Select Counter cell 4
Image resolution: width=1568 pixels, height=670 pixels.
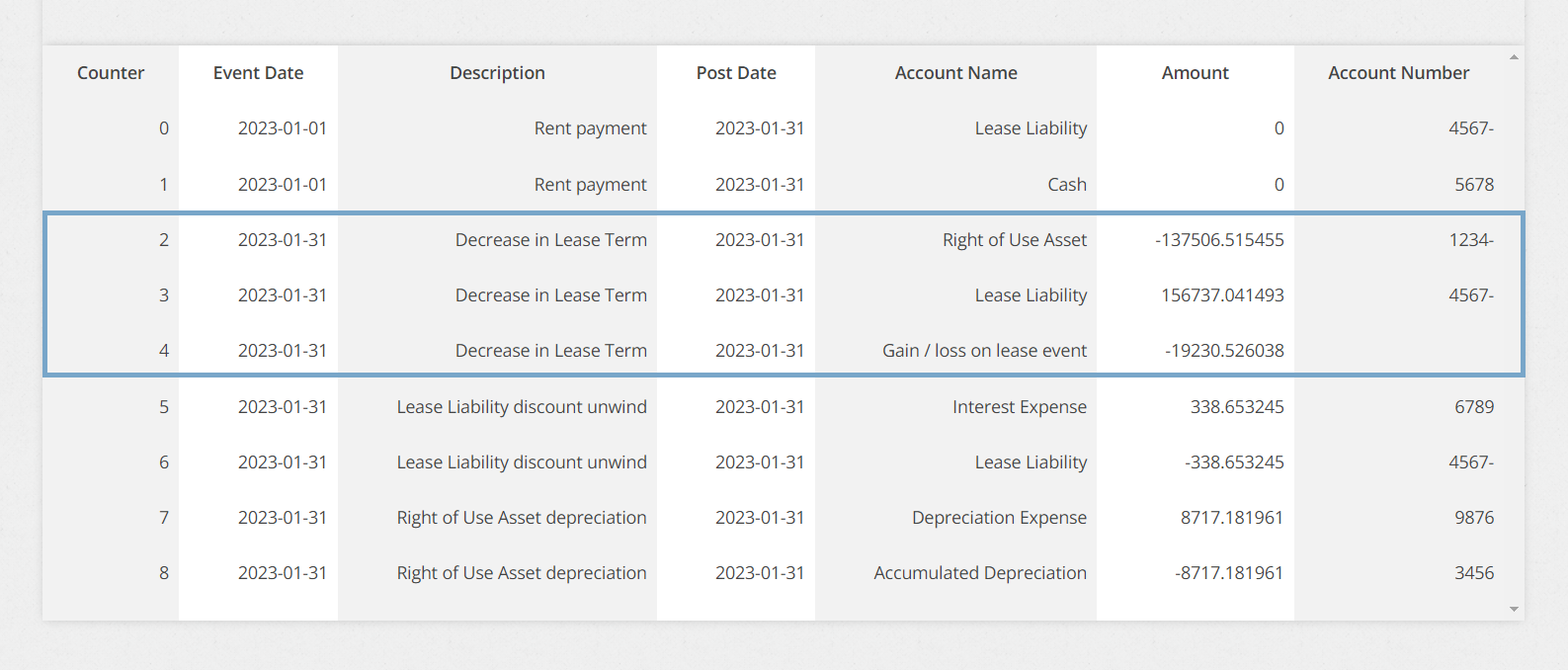click(x=164, y=351)
